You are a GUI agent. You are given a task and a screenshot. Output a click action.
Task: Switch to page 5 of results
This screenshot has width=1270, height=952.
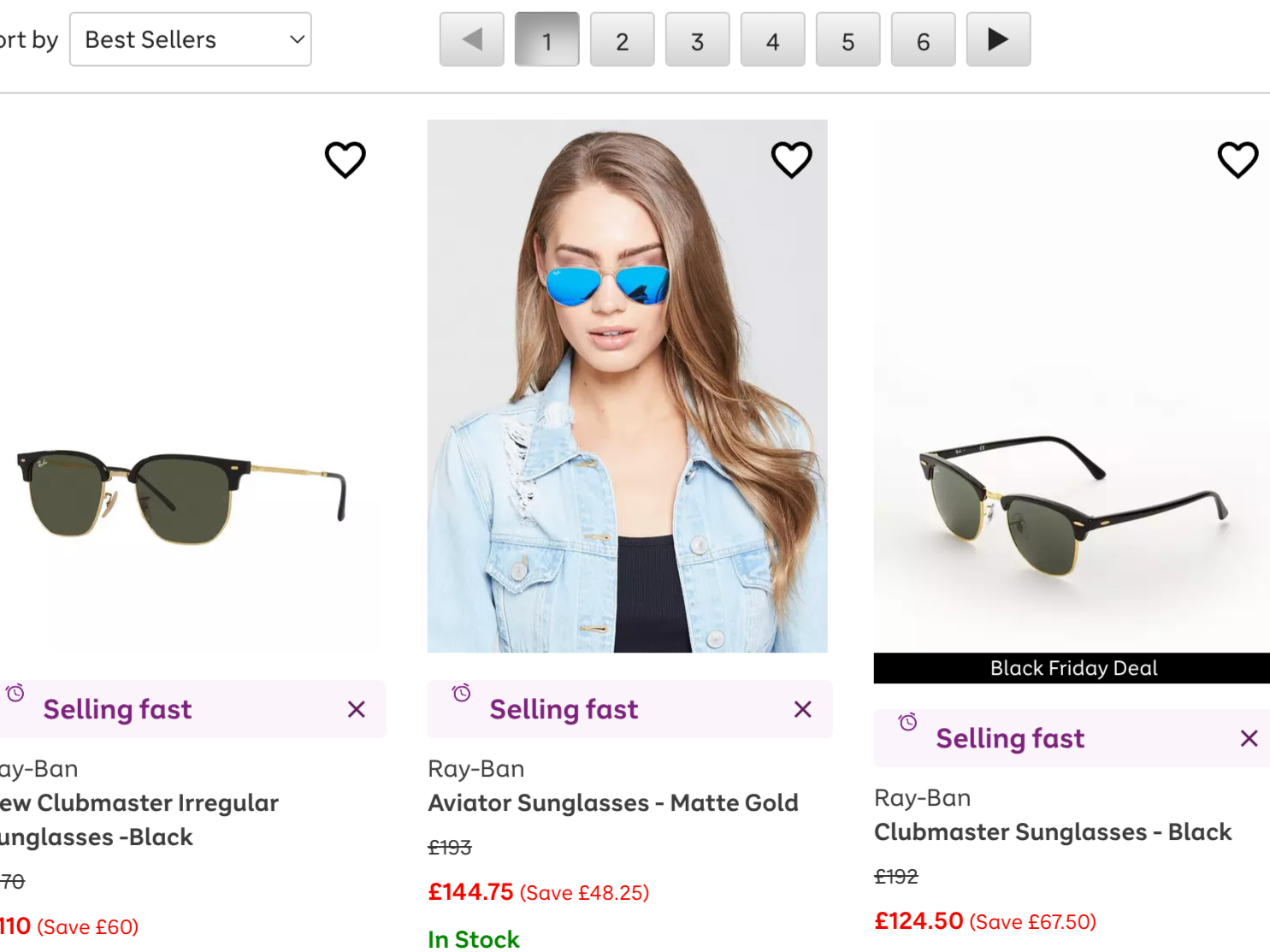[848, 39]
